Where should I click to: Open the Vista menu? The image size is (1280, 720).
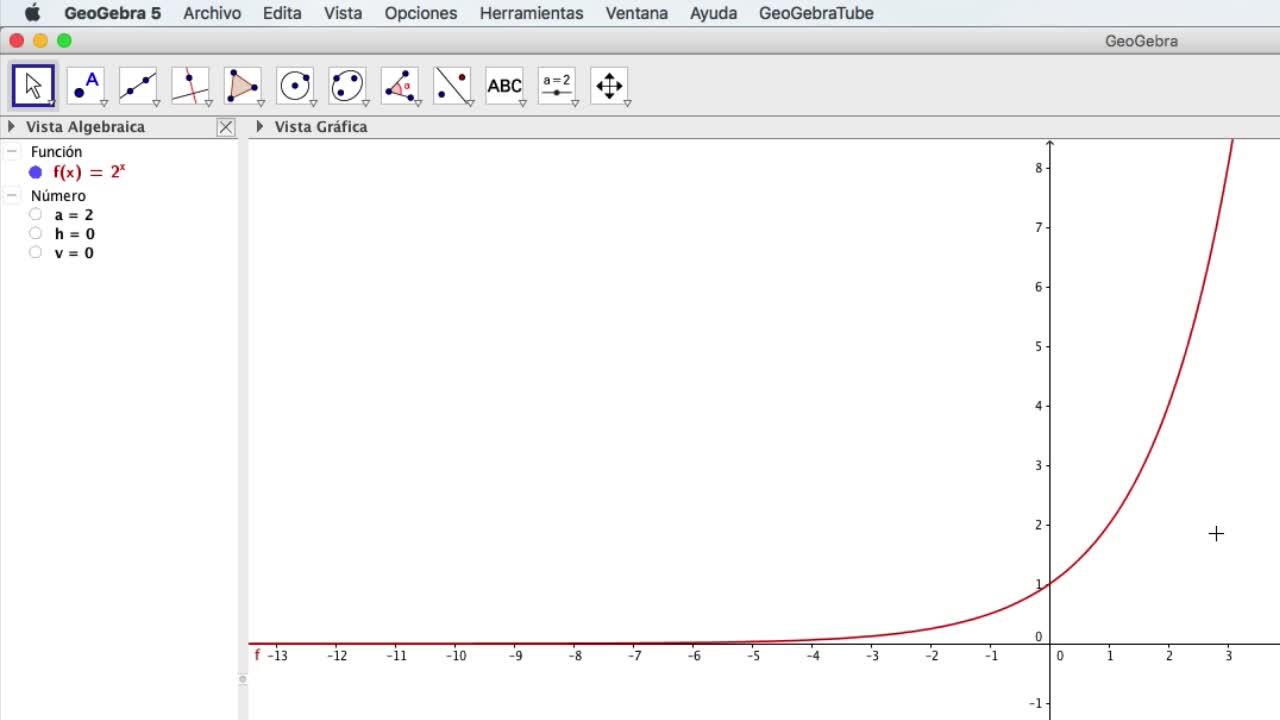(343, 13)
